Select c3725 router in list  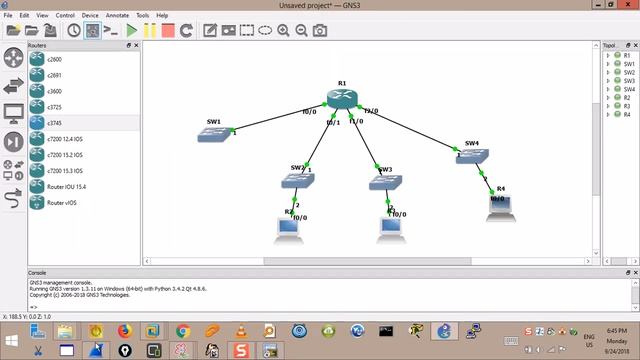tap(84, 107)
